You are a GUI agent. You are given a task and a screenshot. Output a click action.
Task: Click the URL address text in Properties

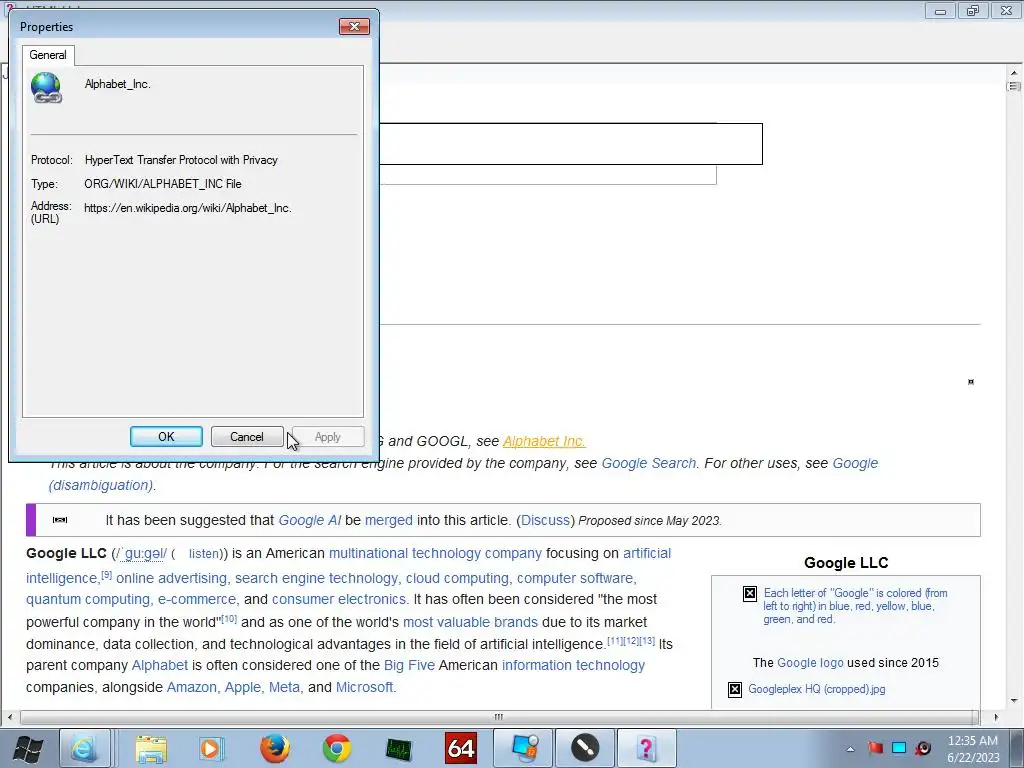[x=187, y=208]
